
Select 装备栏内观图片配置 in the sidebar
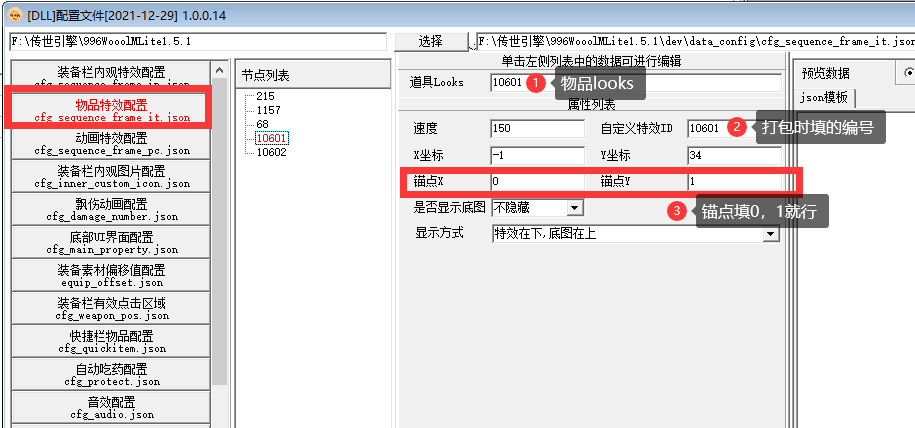coord(112,178)
